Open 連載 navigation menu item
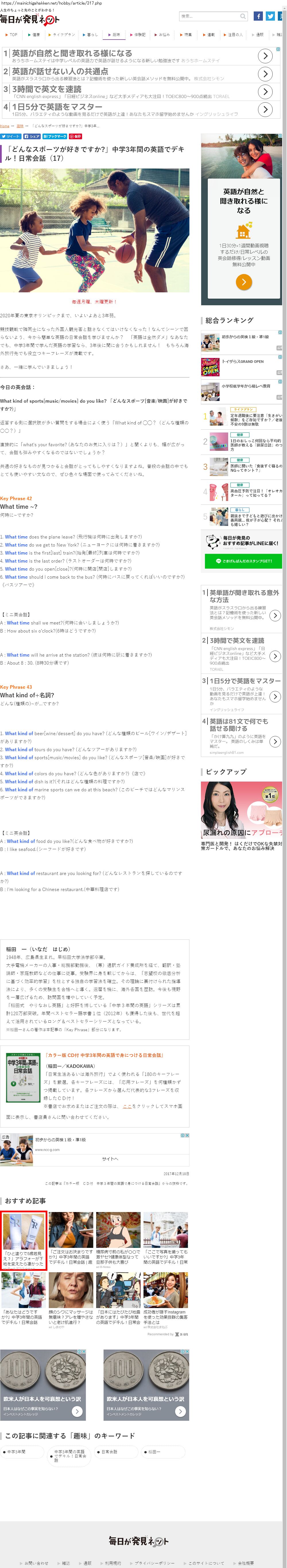The image size is (287, 1568). [209, 35]
